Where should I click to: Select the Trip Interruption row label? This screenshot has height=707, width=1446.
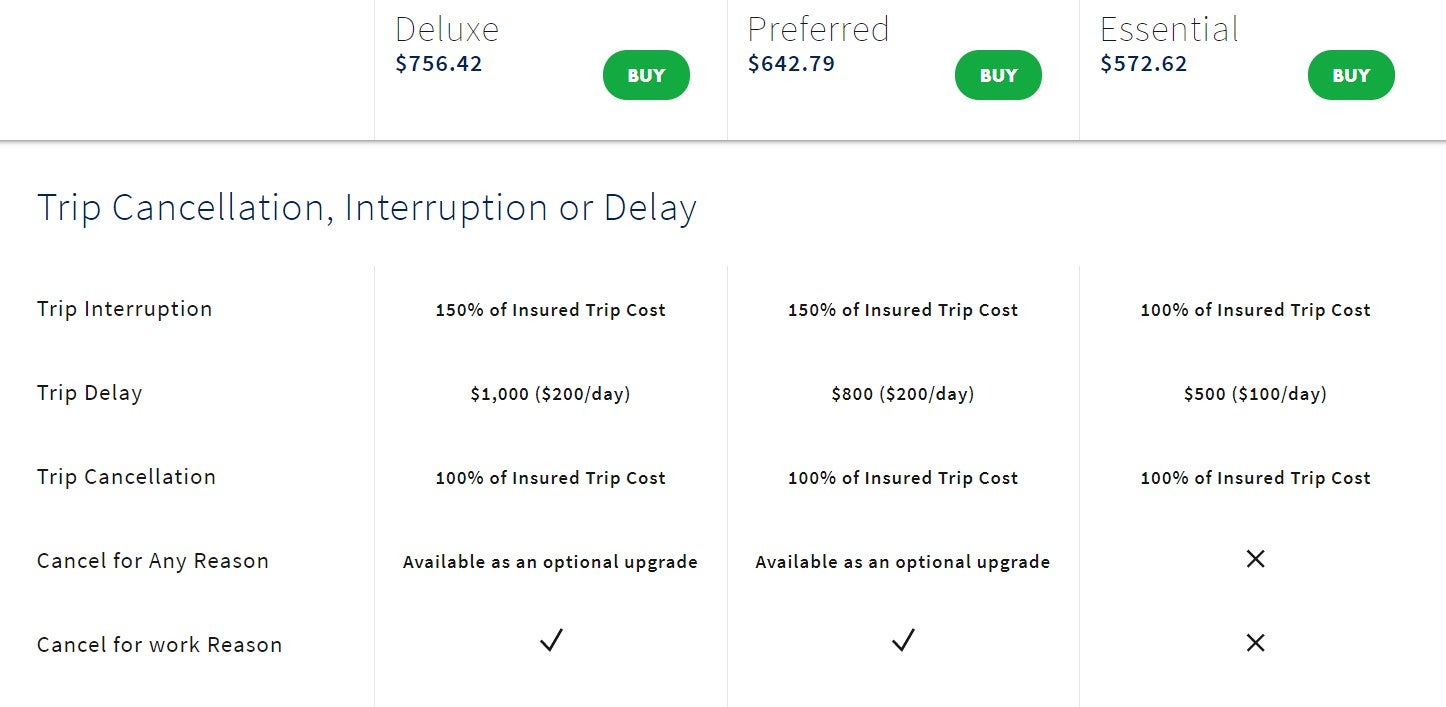coord(124,309)
